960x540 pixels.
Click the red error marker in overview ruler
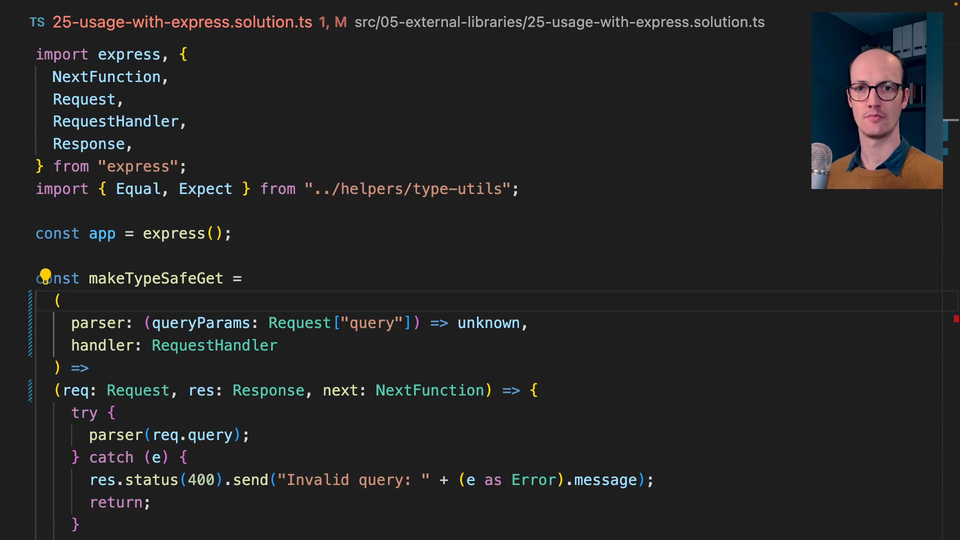point(956,318)
